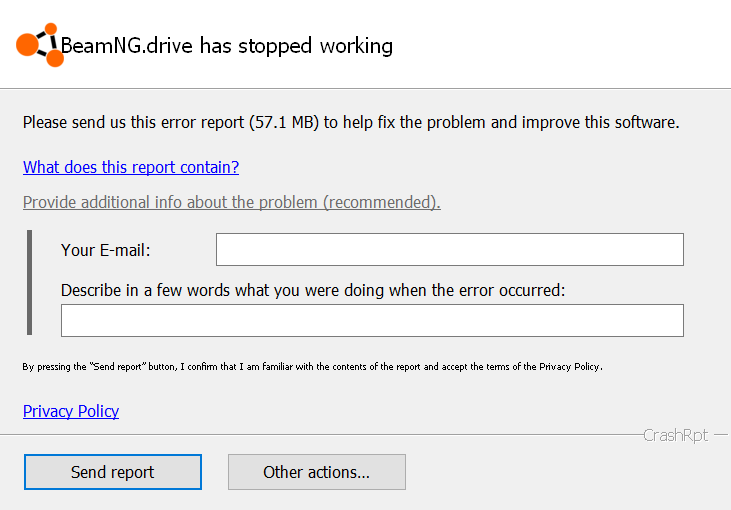Open the Other actions... menu button
Viewport: 731px width, 510px height.
317,472
